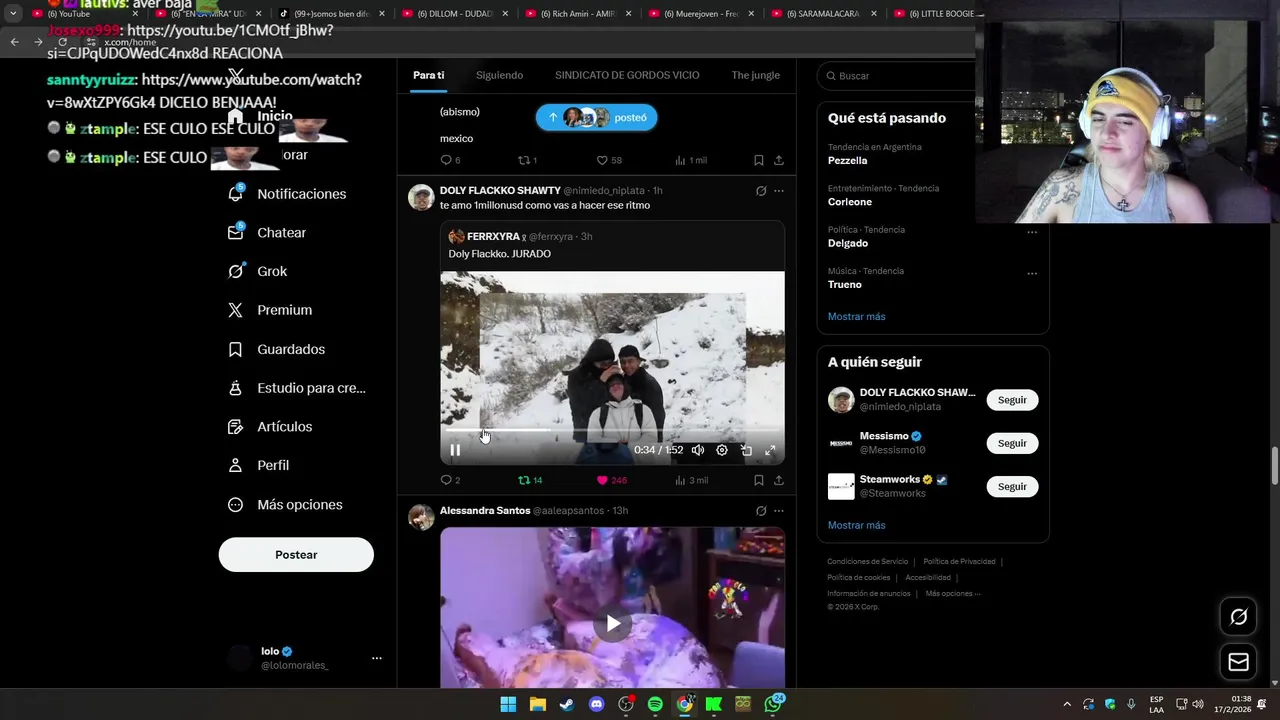Screen dimensions: 1280x720
Task: Open browser tab search dropdown
Action: pos(13,14)
